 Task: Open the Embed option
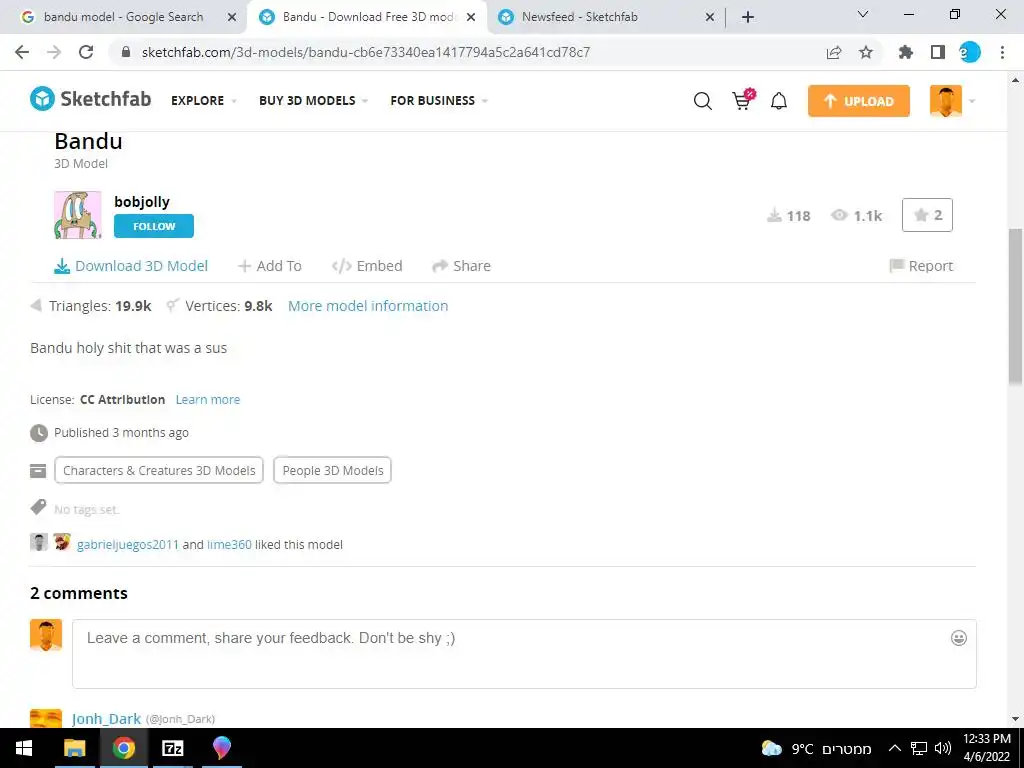(x=367, y=266)
